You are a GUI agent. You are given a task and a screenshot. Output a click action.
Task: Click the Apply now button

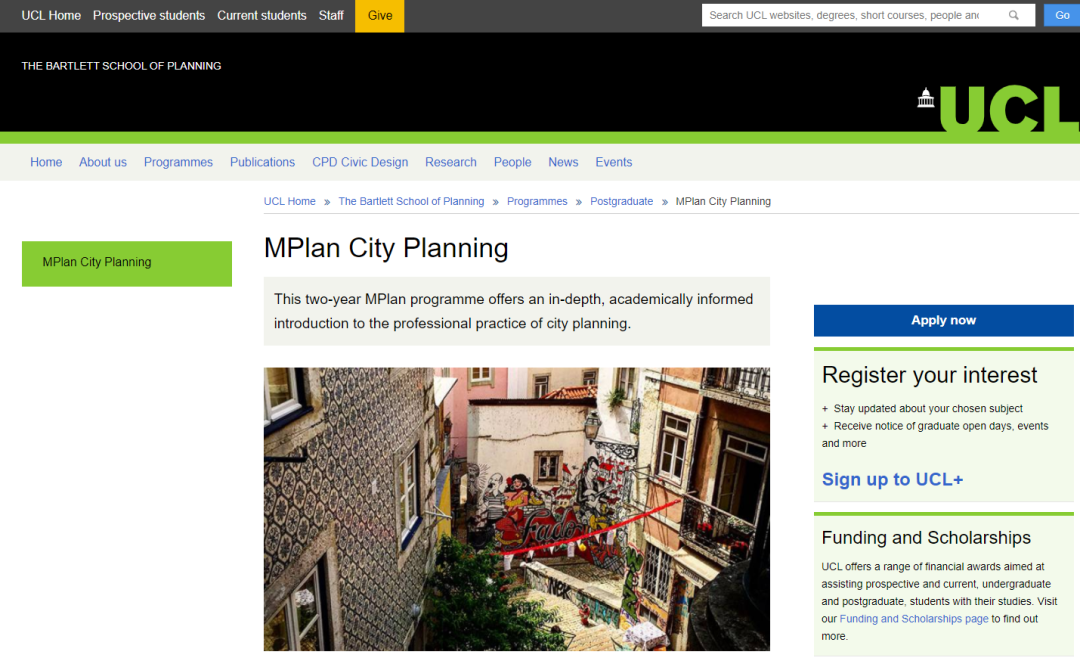(944, 320)
